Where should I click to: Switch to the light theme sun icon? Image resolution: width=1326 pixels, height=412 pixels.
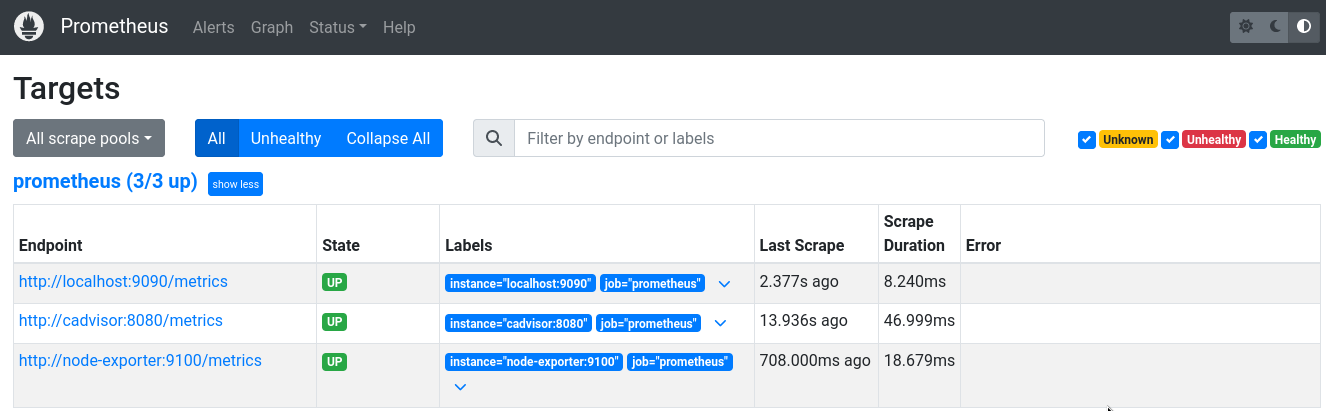[1246, 27]
